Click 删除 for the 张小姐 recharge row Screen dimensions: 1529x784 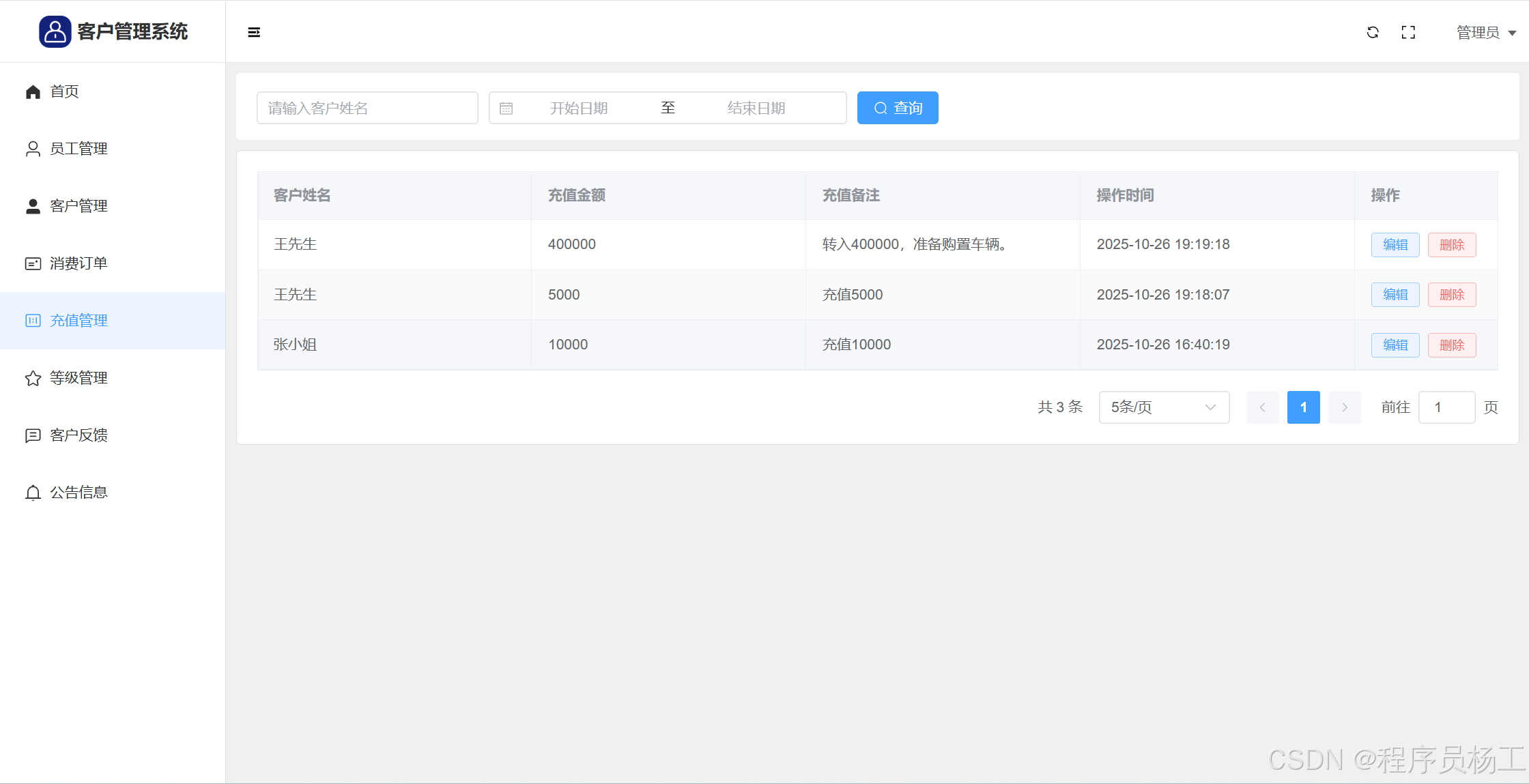[1452, 345]
